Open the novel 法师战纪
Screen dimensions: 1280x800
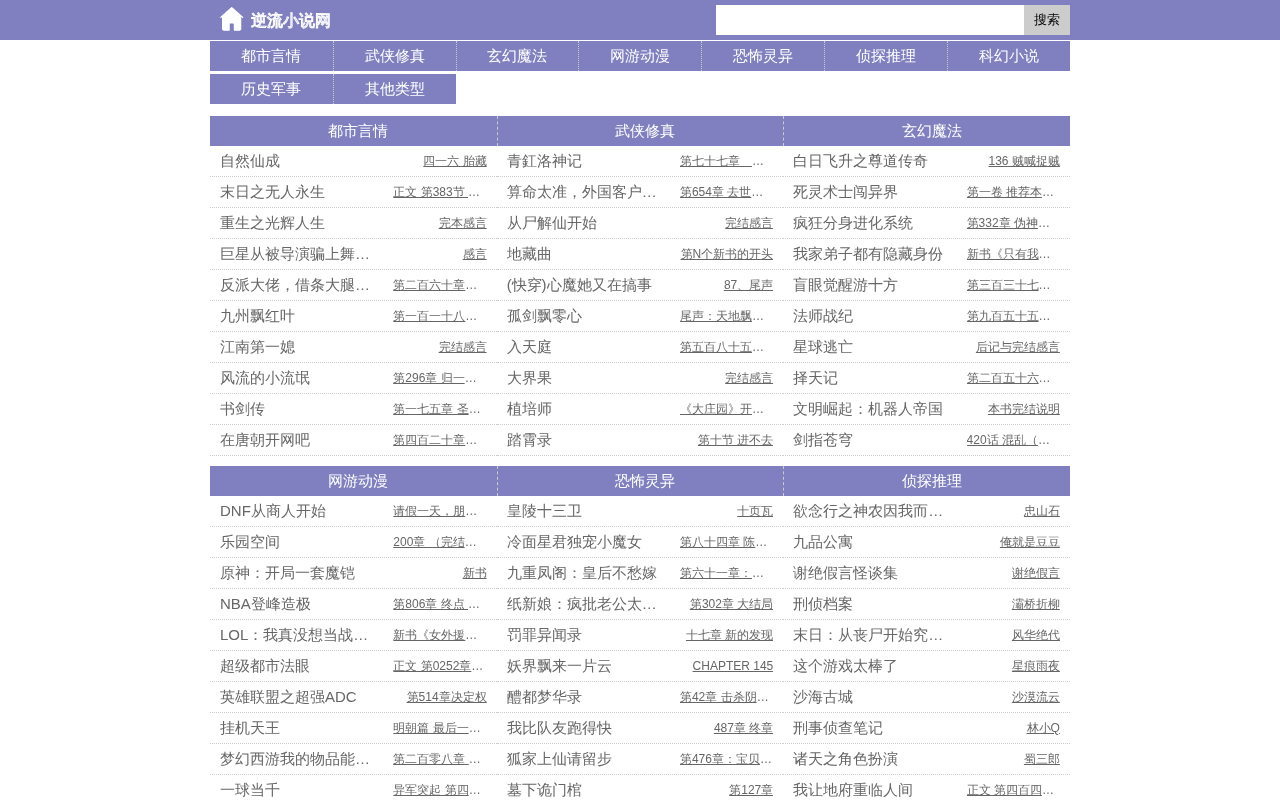[x=823, y=316]
